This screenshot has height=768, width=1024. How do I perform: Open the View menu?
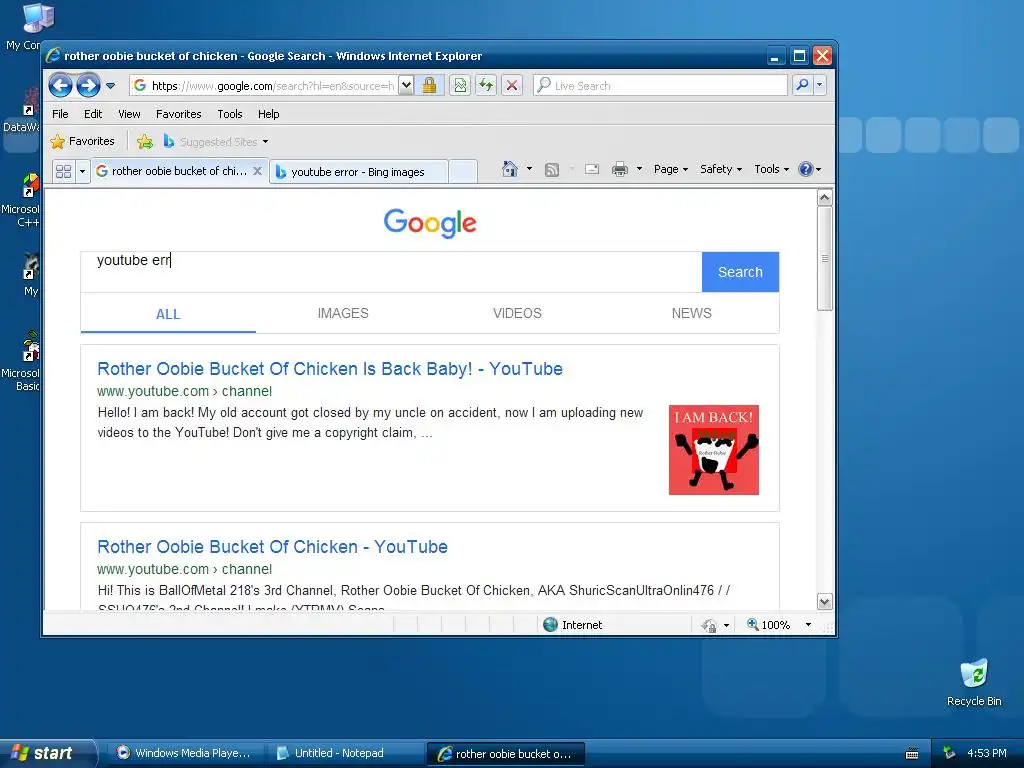tap(129, 114)
